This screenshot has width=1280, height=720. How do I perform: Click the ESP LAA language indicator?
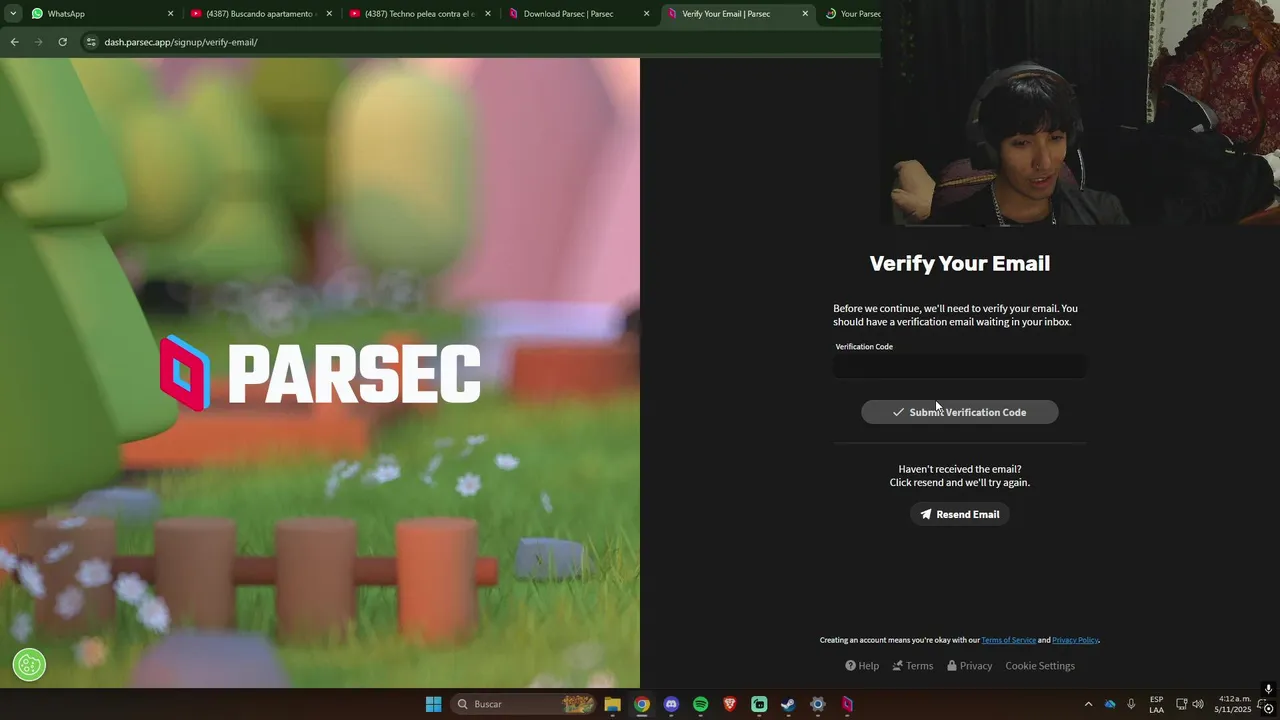coord(1156,704)
